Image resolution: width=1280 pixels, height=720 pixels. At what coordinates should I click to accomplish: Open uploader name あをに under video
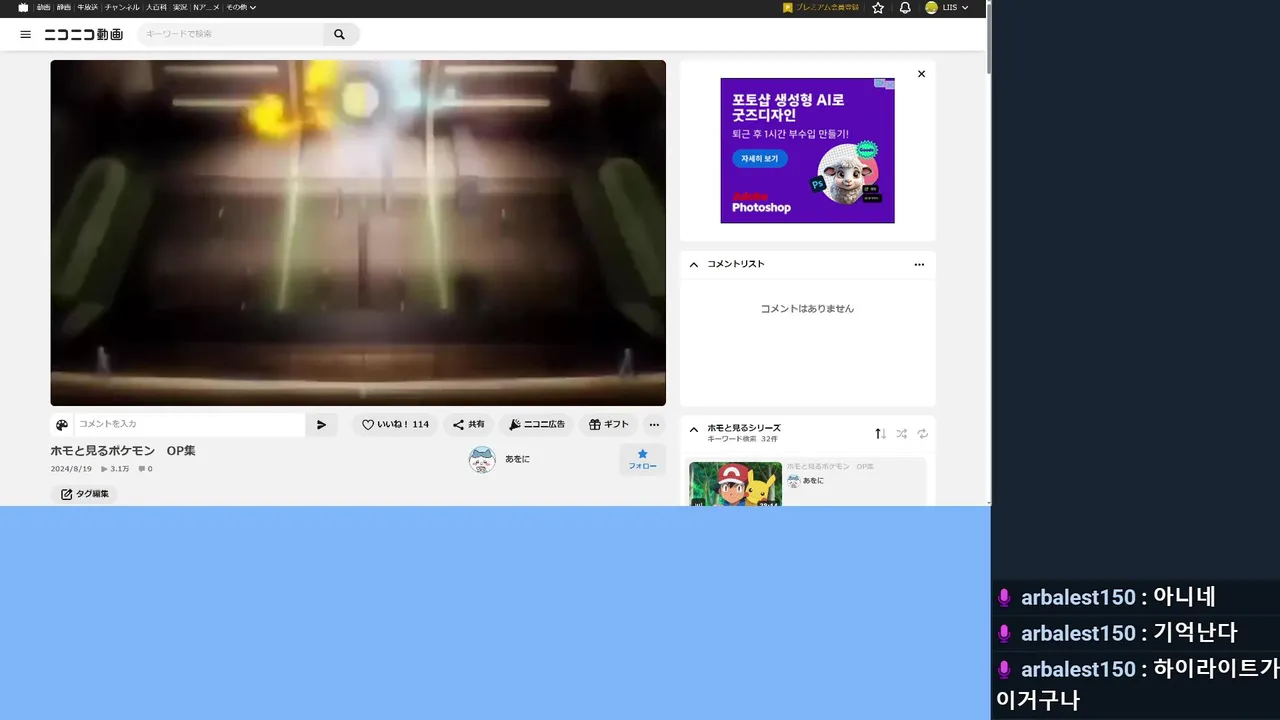517,459
